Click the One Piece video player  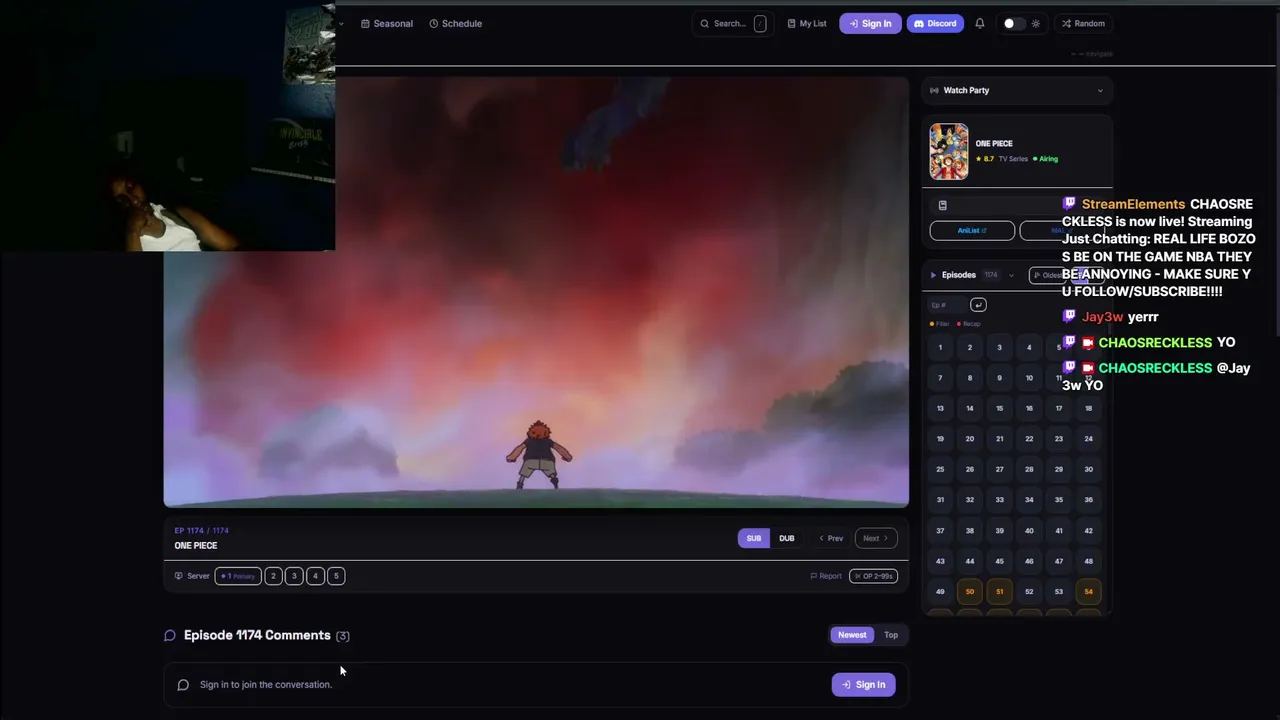pos(536,292)
